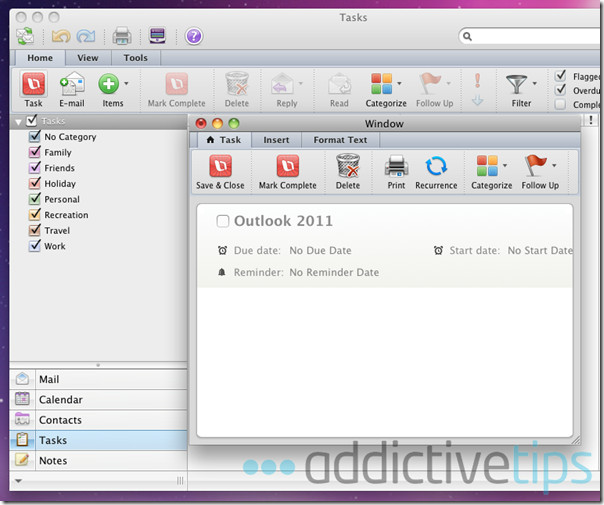Click the Filter funnel icon
Screen dimensions: 604x505
point(517,84)
